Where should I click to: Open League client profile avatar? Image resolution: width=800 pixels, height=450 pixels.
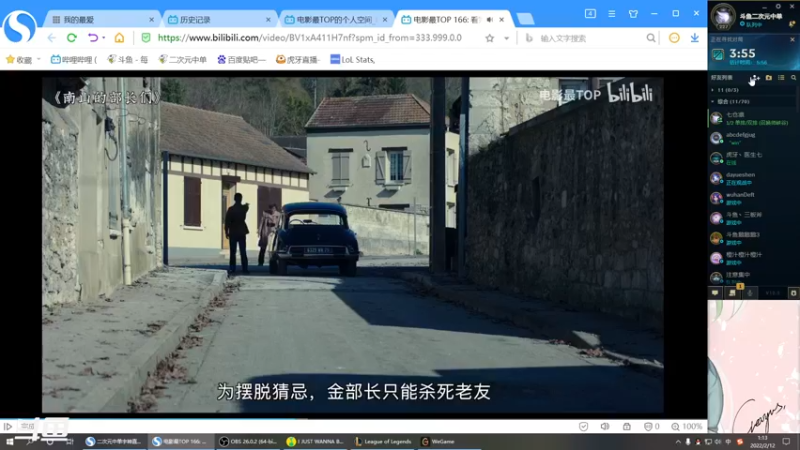[x=723, y=16]
